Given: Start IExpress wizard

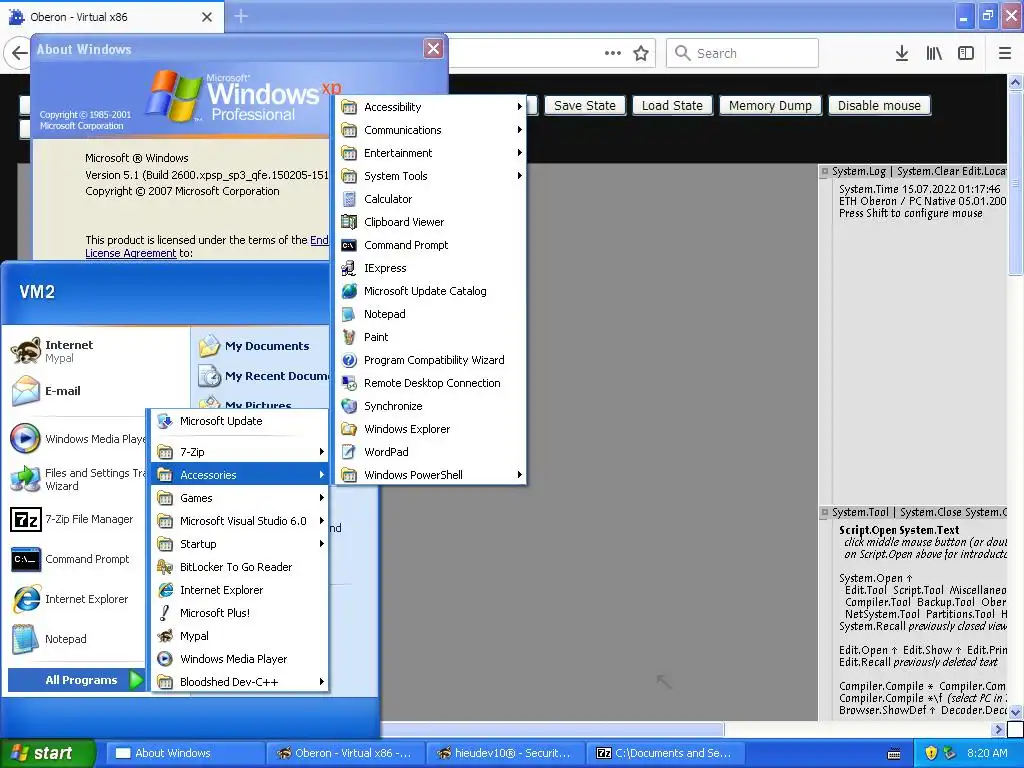Looking at the screenshot, I should pos(430,268).
